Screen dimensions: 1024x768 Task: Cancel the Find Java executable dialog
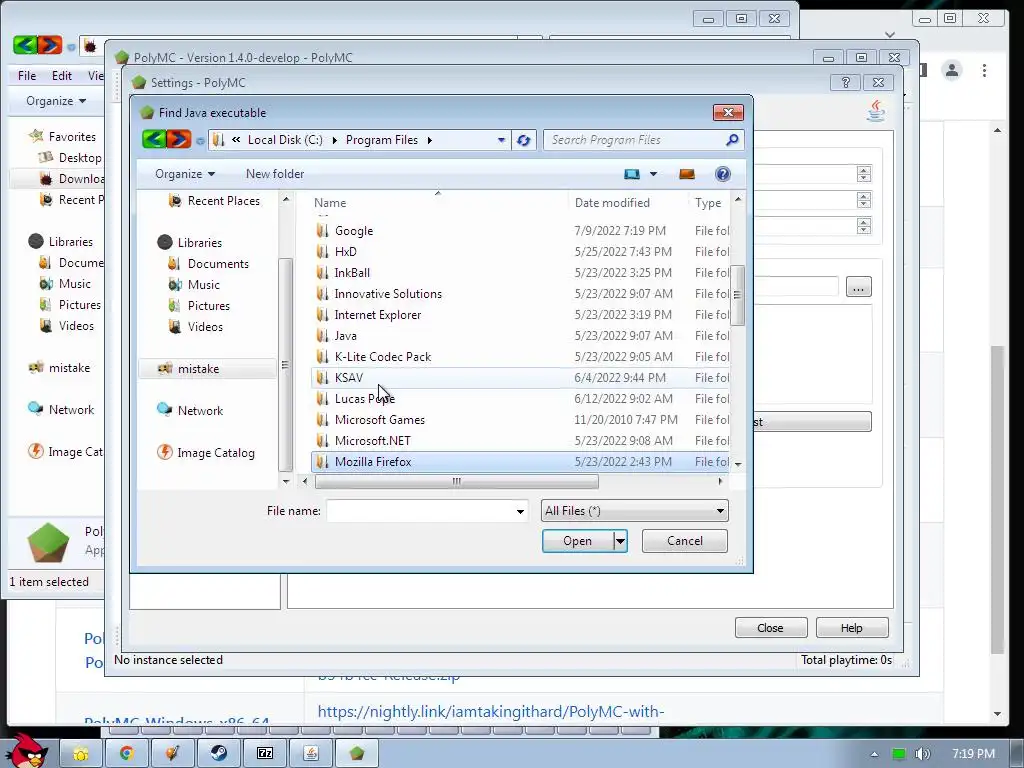684,541
